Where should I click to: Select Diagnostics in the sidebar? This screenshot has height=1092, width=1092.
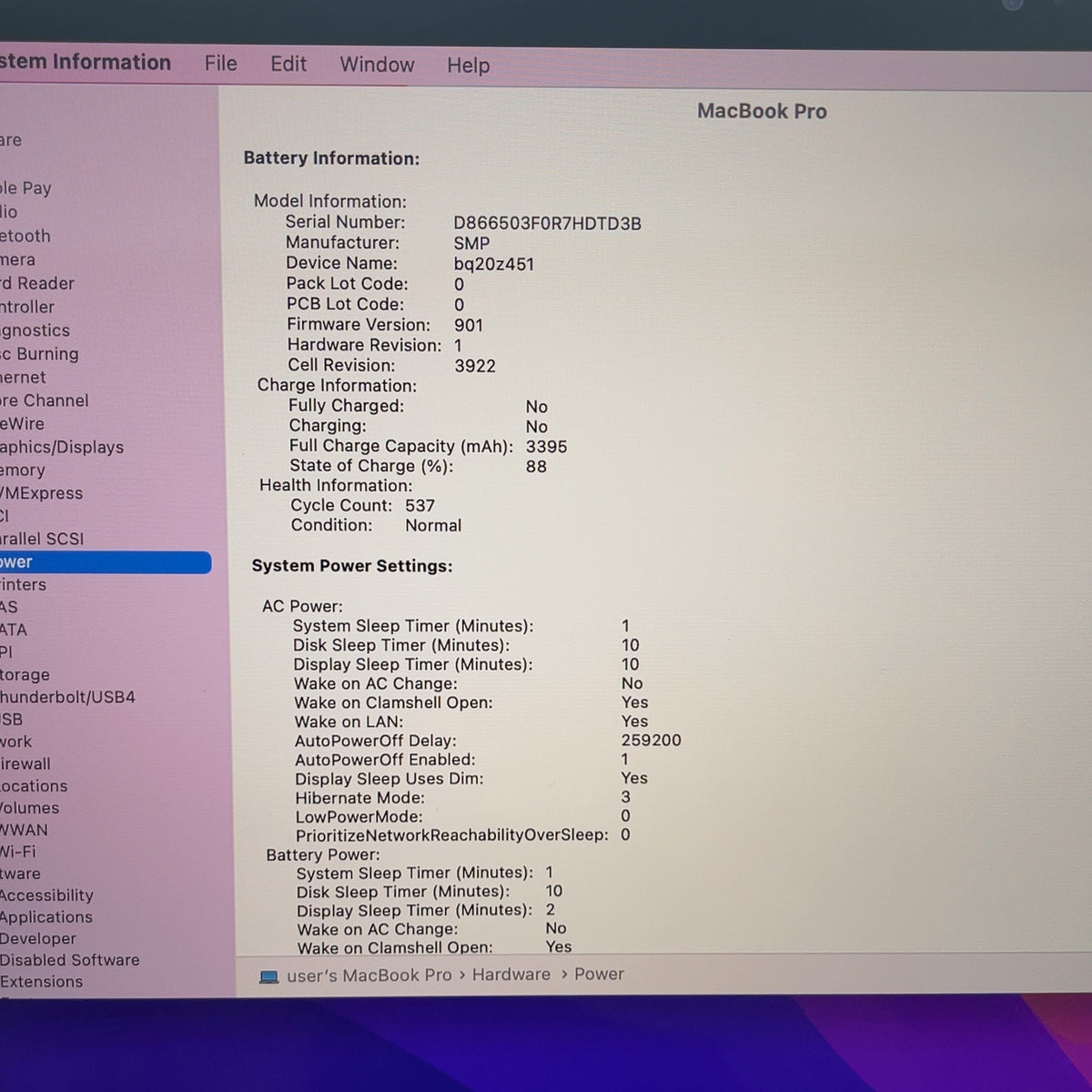tap(35, 330)
